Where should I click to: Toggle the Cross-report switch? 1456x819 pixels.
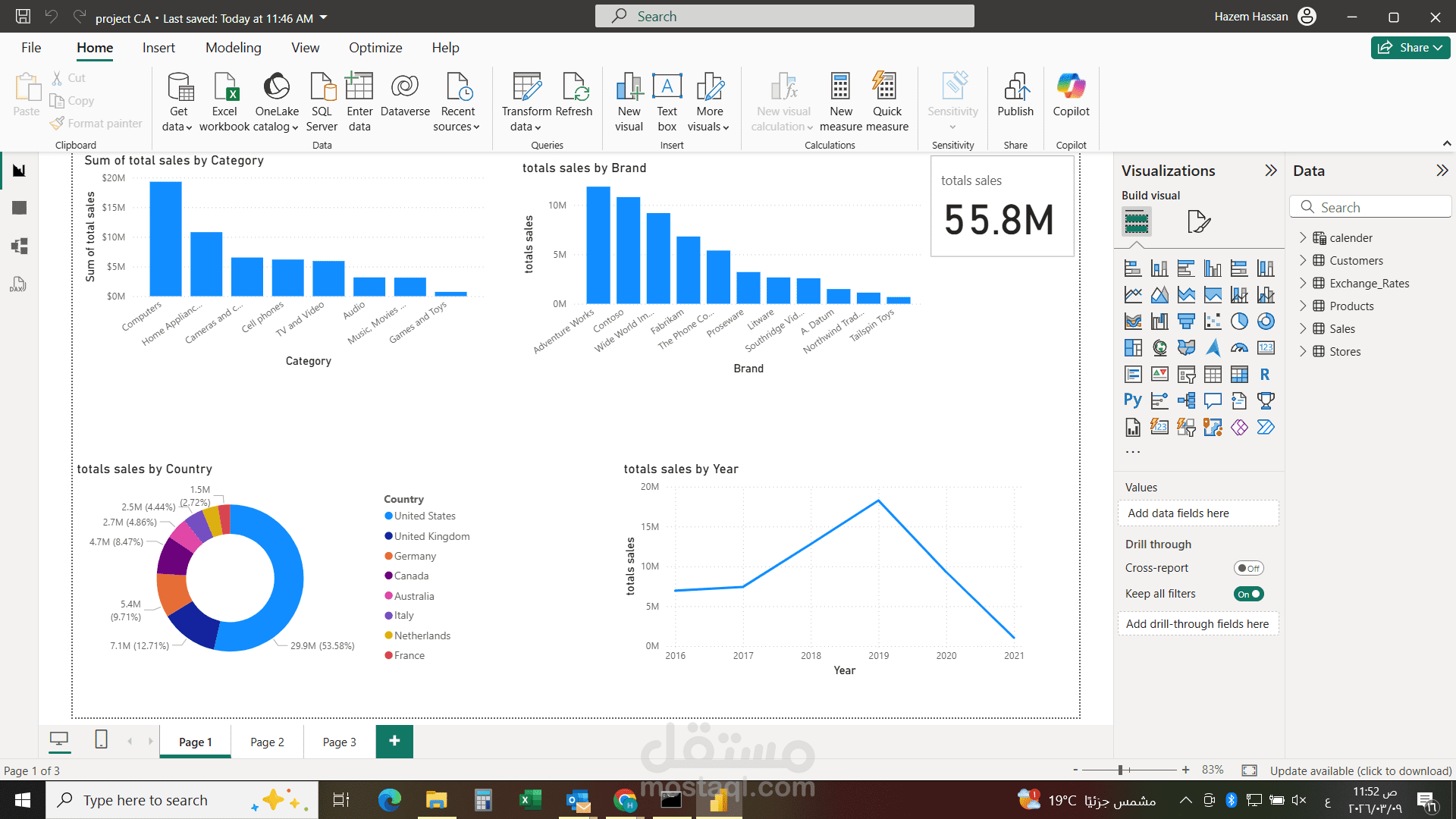pyautogui.click(x=1248, y=568)
